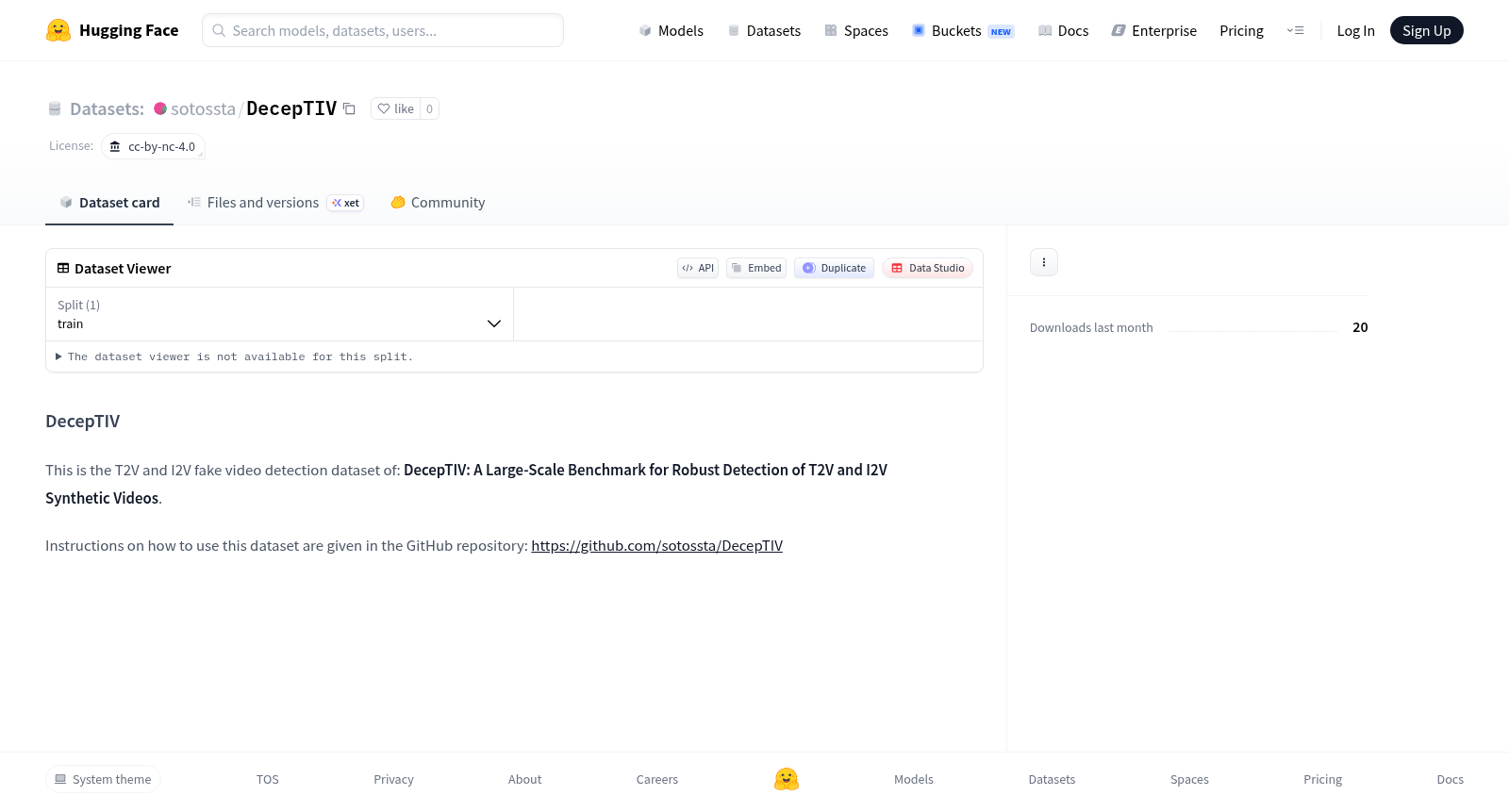This screenshot has width=1509, height=812.
Task: Click the Dataset Viewer heading
Action: pos(123,268)
